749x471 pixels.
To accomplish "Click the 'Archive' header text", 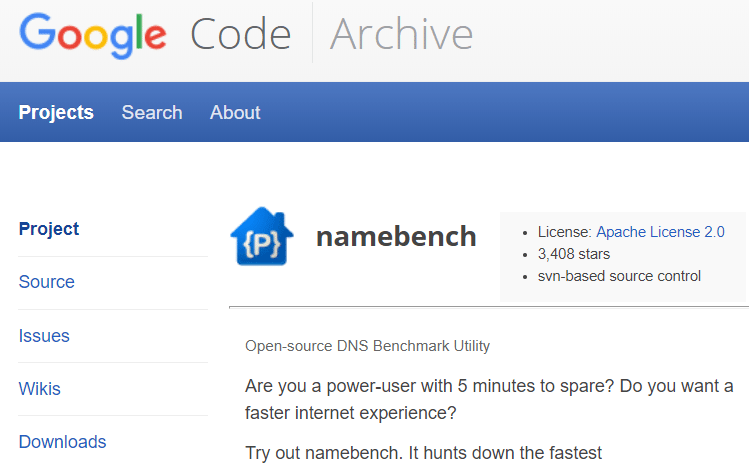I will 401,34.
